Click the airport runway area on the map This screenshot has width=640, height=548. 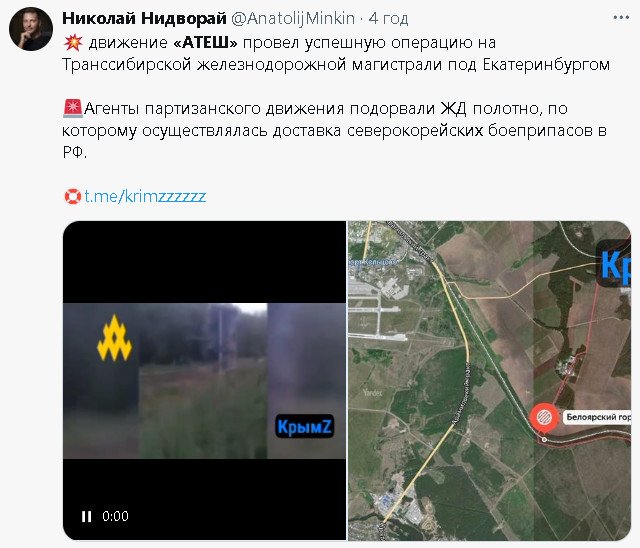pyautogui.click(x=378, y=312)
